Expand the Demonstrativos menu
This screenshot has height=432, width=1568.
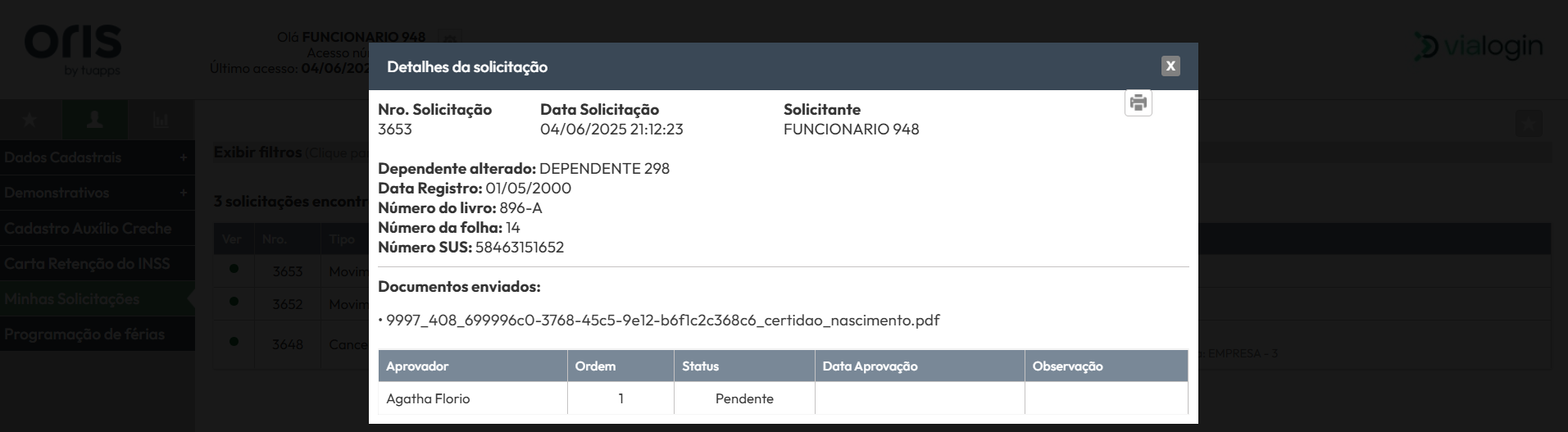point(98,193)
